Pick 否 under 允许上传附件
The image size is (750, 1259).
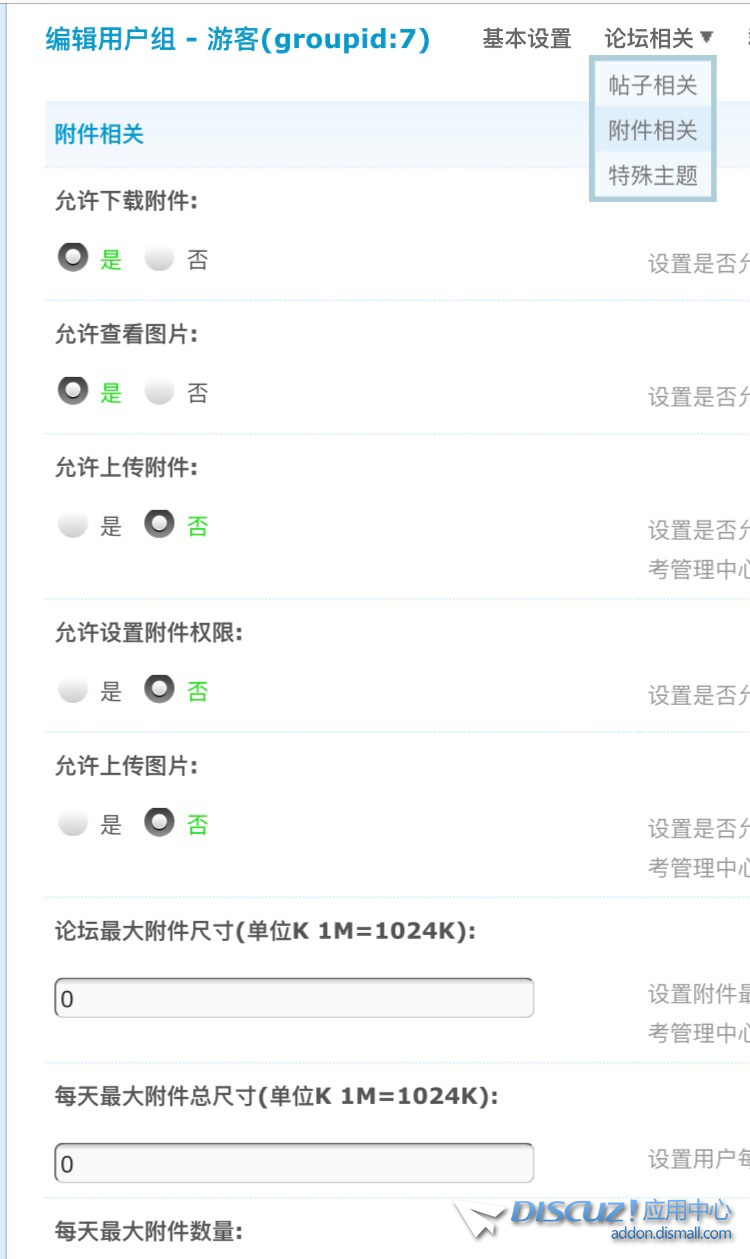pos(160,524)
